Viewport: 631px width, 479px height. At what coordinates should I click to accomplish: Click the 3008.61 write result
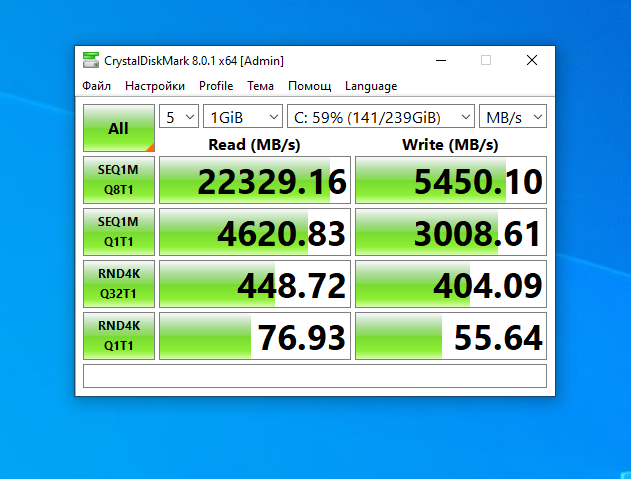451,232
